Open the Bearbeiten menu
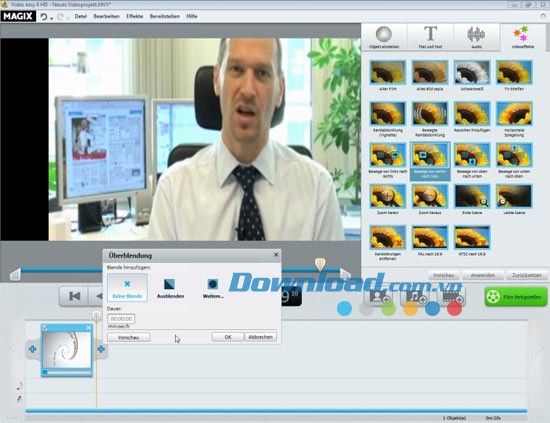Screen dimensions: 550x423 click(106, 16)
